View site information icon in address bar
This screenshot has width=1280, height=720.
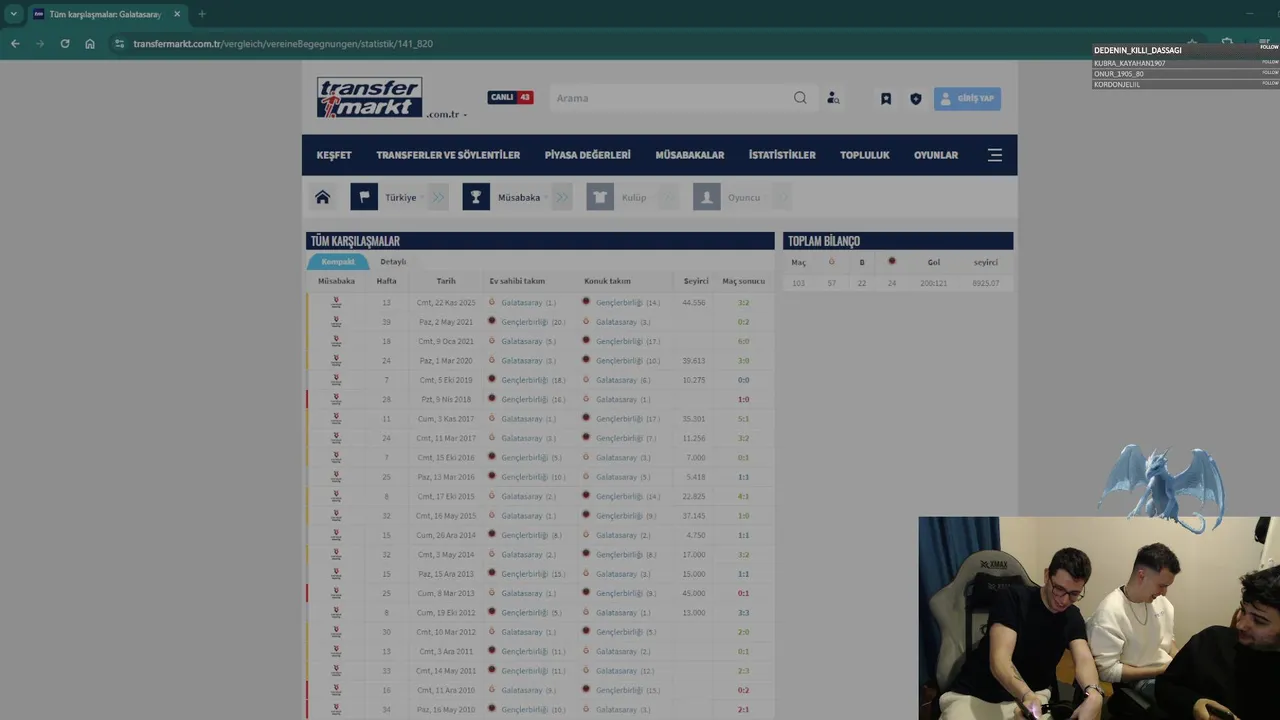click(x=119, y=44)
